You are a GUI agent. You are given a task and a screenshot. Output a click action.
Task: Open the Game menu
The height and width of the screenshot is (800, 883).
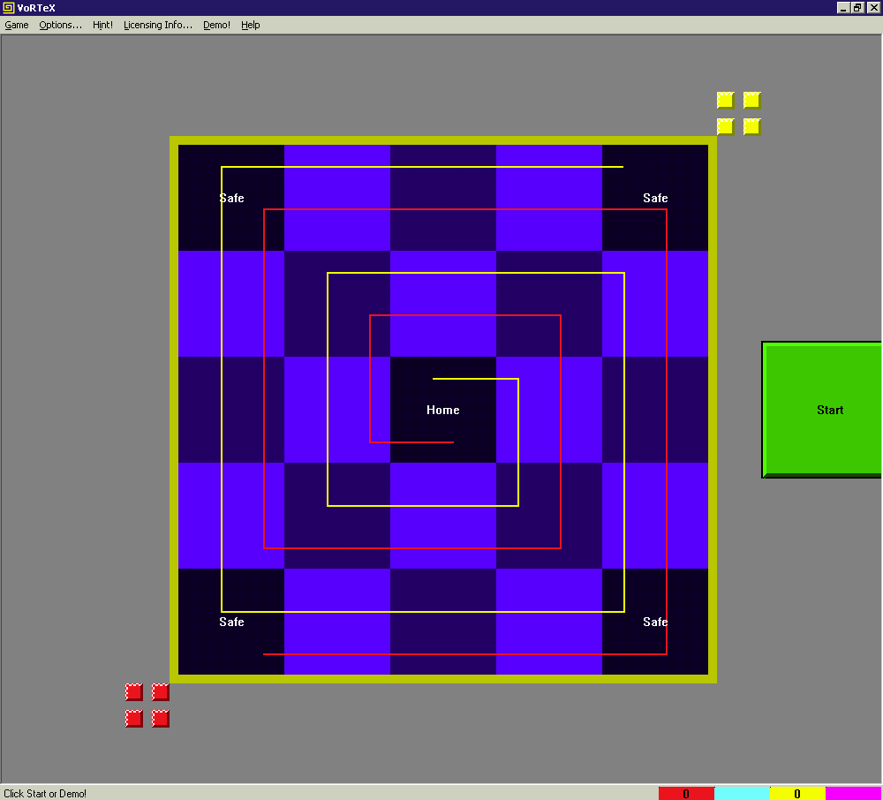click(16, 25)
